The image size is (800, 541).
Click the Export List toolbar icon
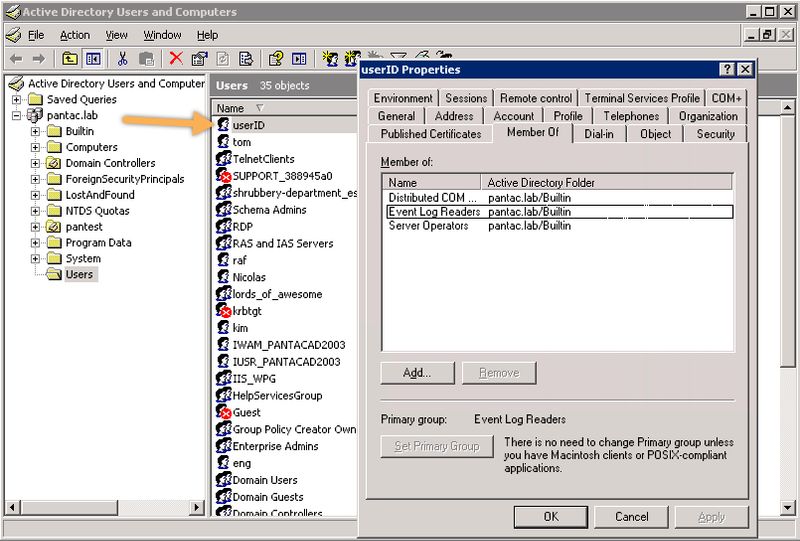click(245, 59)
